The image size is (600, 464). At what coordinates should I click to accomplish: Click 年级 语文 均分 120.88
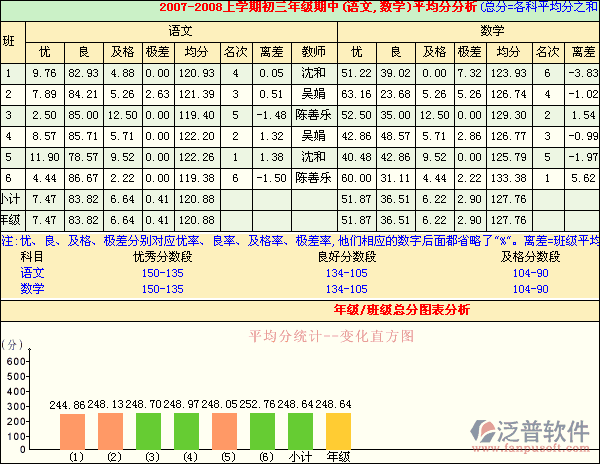pyautogui.click(x=197, y=220)
